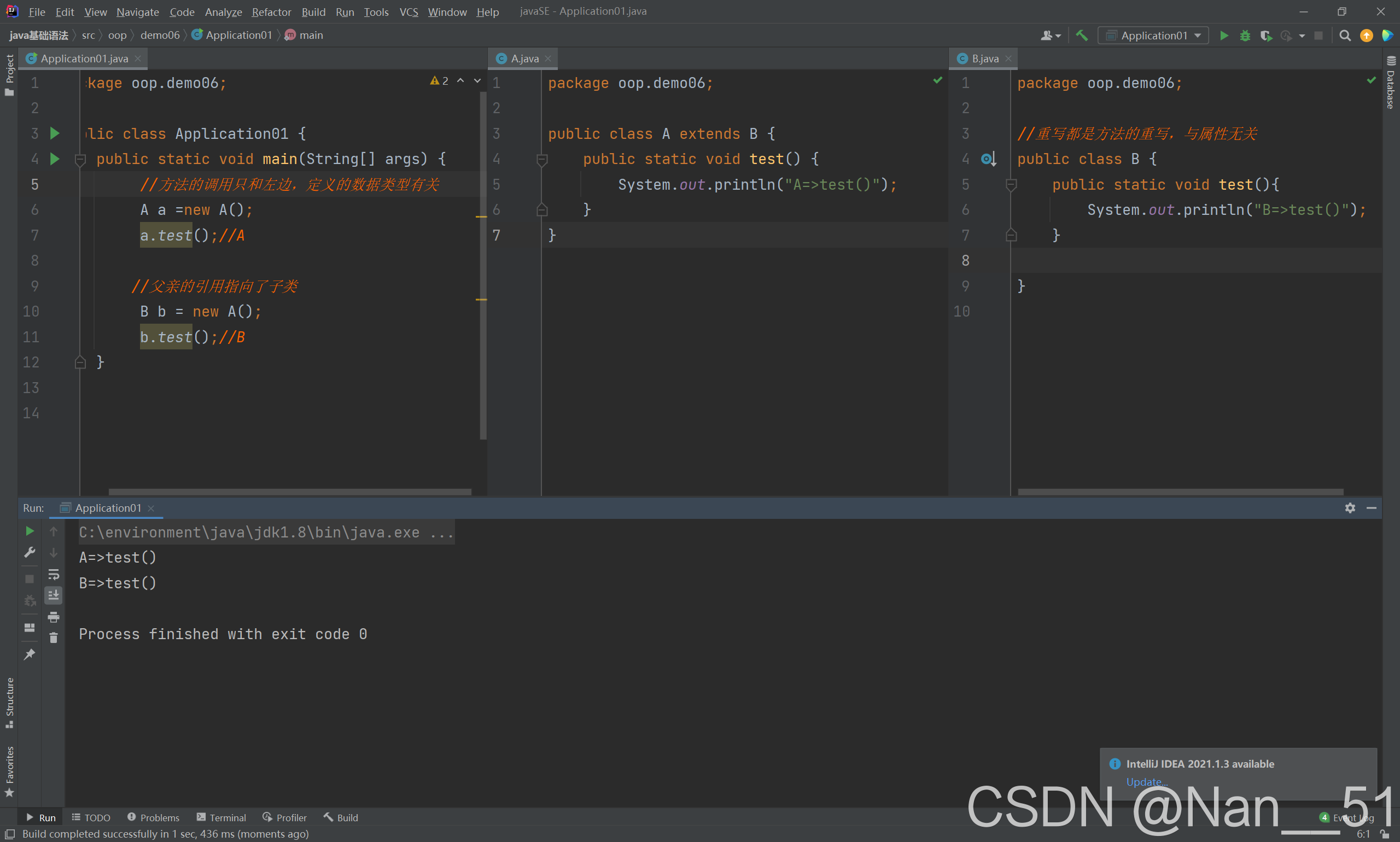This screenshot has width=1400, height=842.
Task: Open the Build tool window
Action: [x=341, y=817]
